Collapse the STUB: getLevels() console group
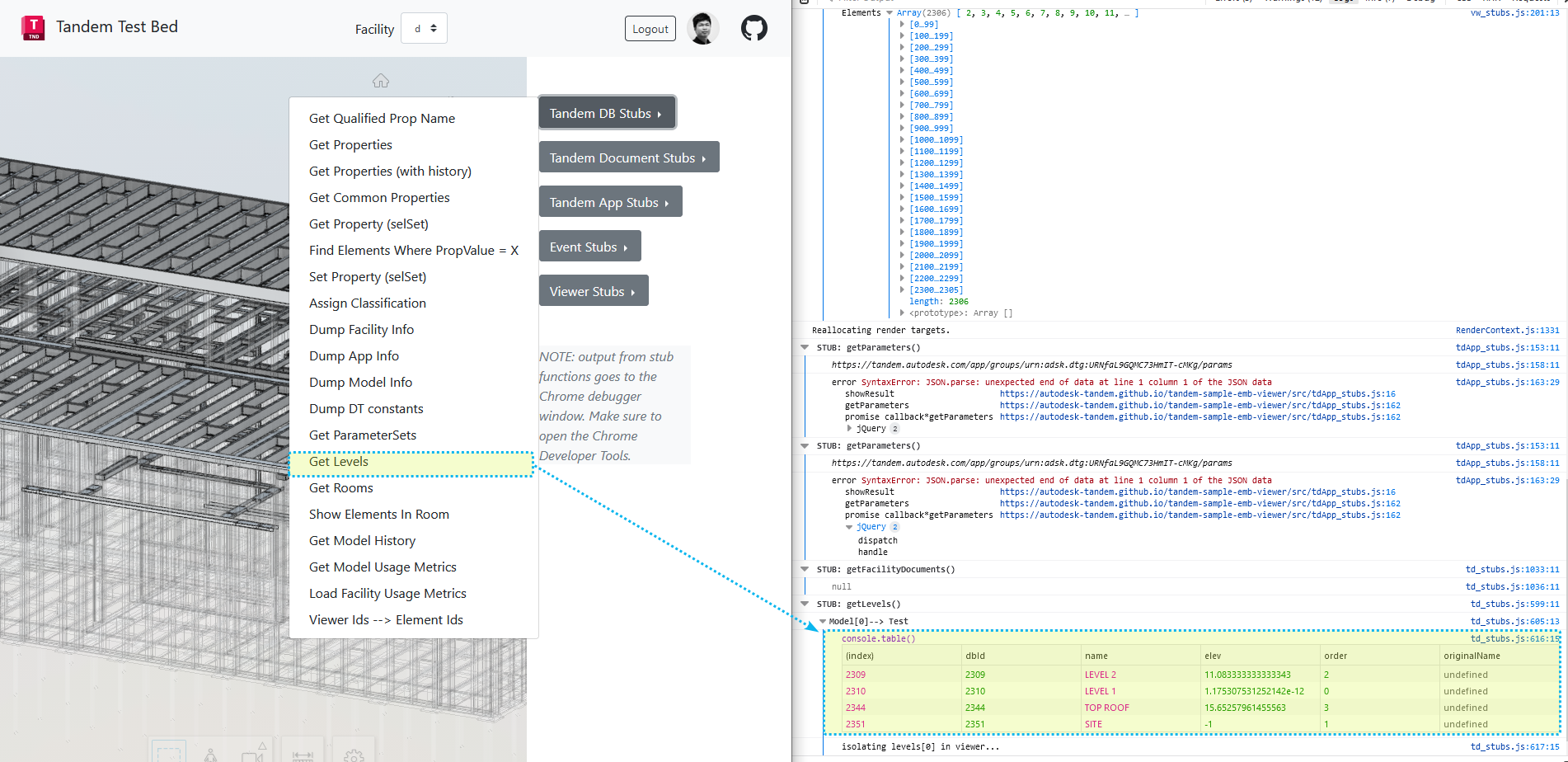 805,604
